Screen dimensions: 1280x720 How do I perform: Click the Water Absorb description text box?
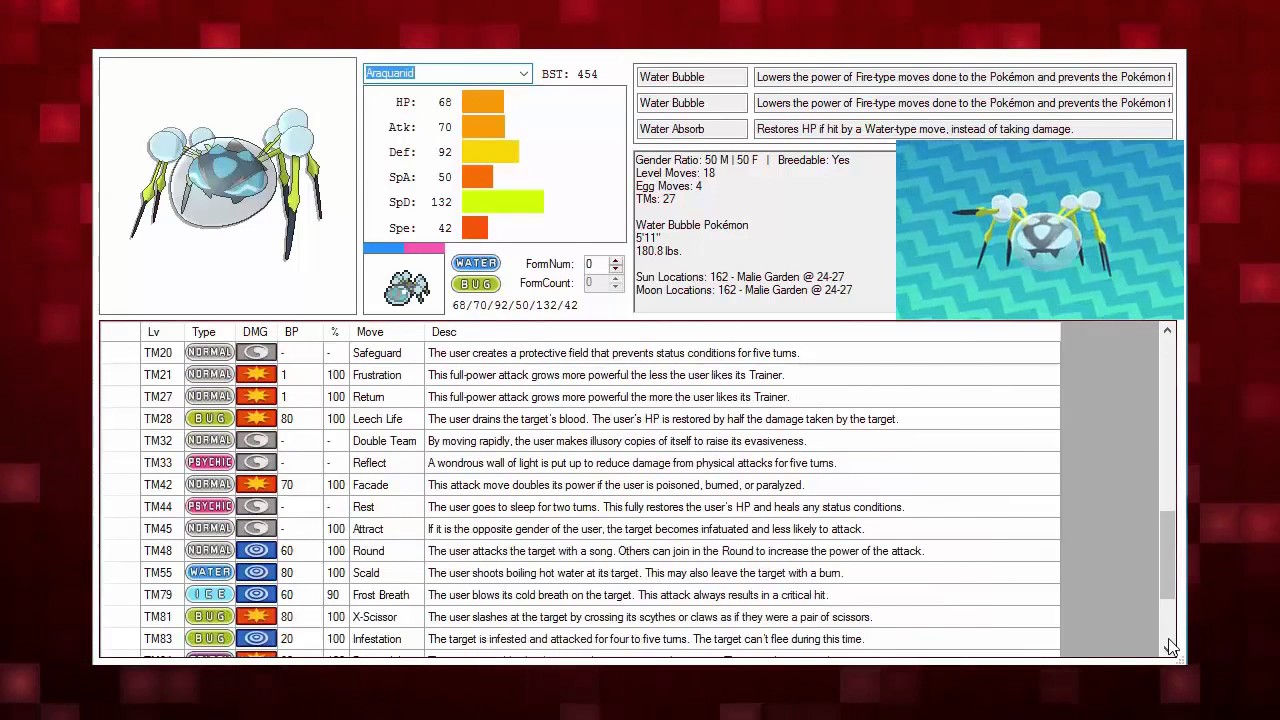tap(963, 129)
